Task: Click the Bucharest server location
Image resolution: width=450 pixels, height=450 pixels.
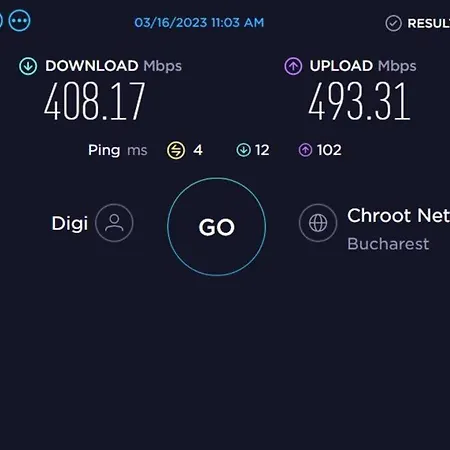Action: 388,244
